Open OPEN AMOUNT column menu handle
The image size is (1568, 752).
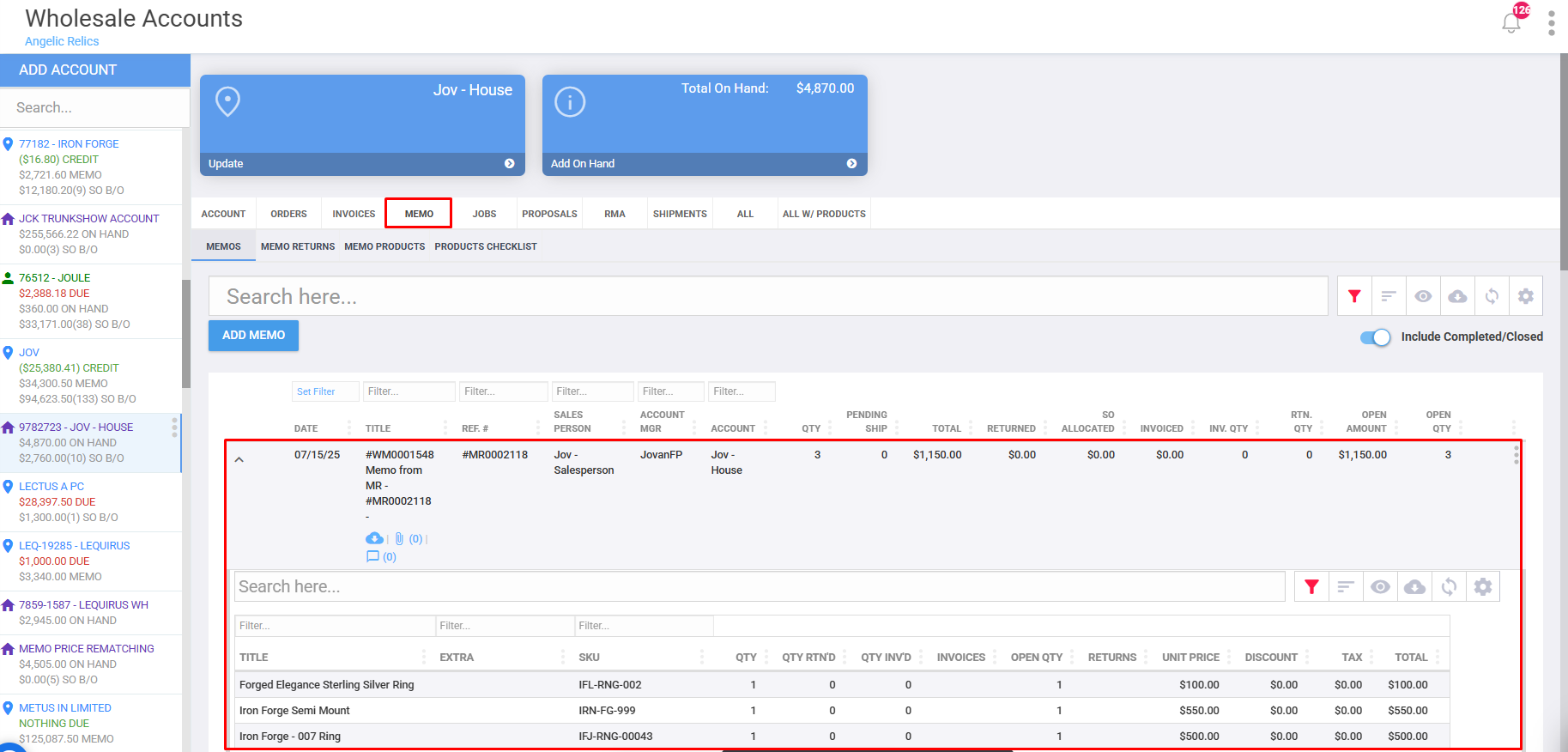1395,428
